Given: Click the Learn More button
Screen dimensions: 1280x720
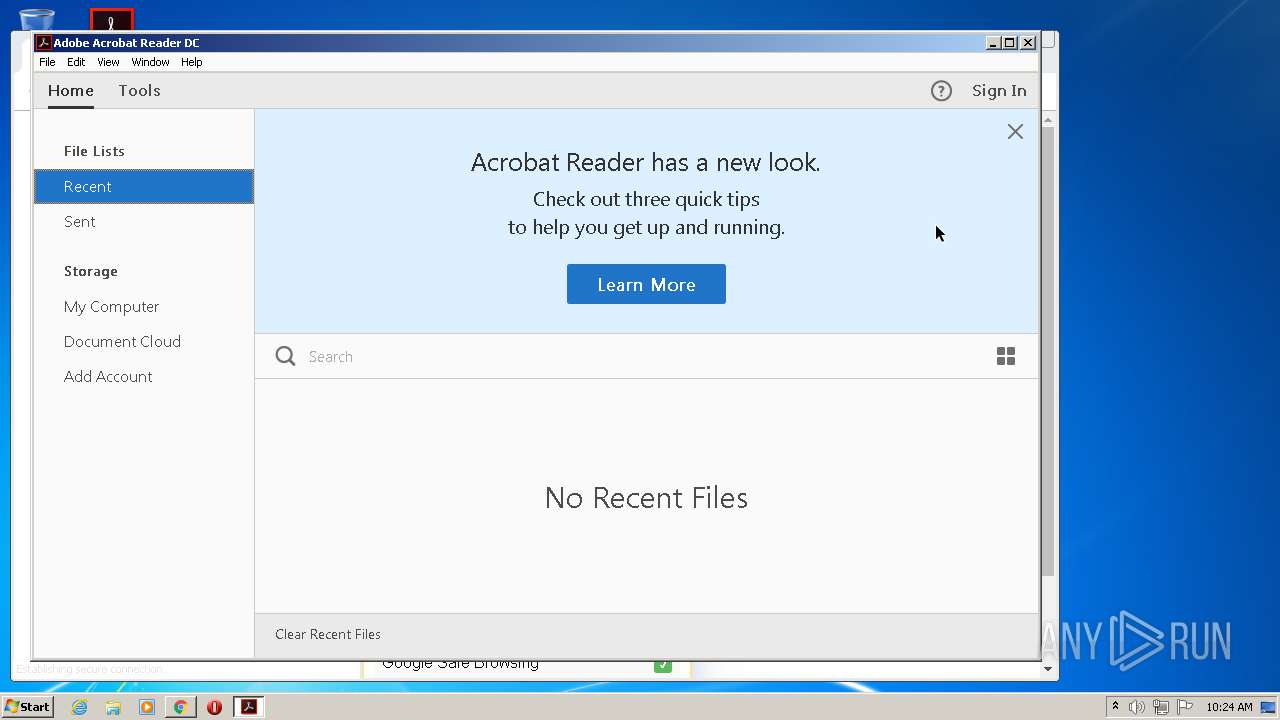Looking at the screenshot, I should click(x=646, y=284).
